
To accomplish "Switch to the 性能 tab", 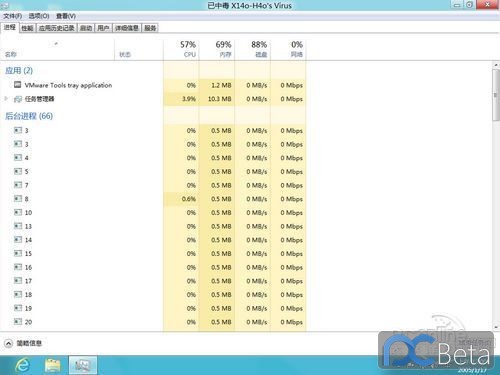I will coord(27,28).
